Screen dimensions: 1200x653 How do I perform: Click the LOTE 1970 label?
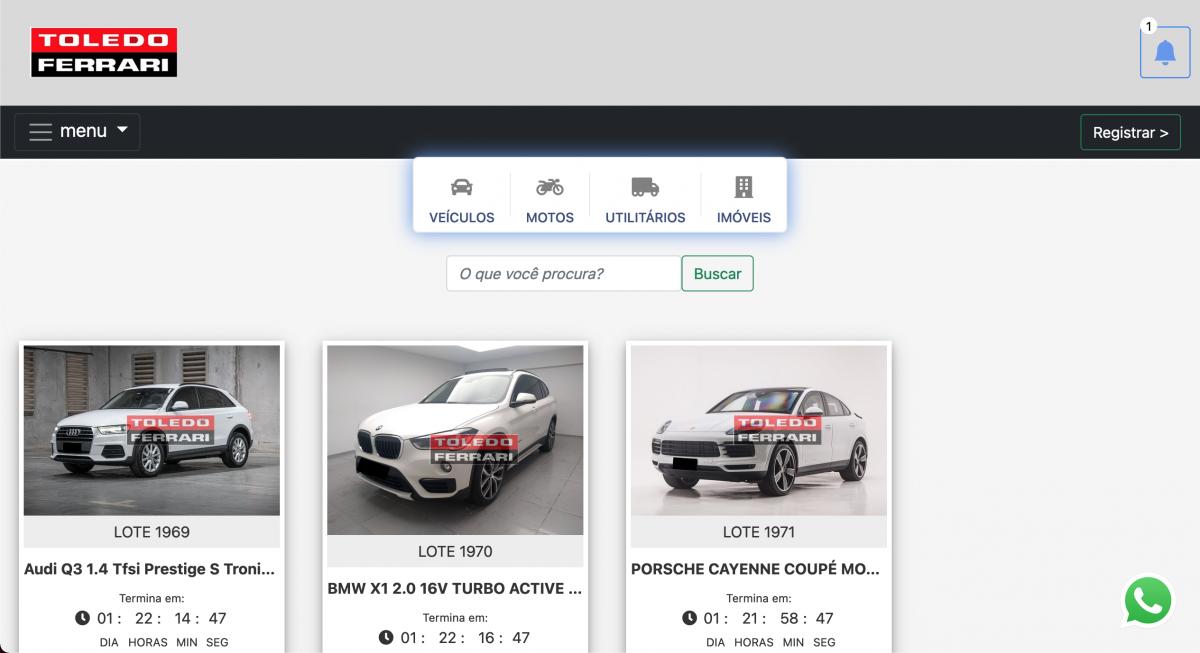[455, 551]
